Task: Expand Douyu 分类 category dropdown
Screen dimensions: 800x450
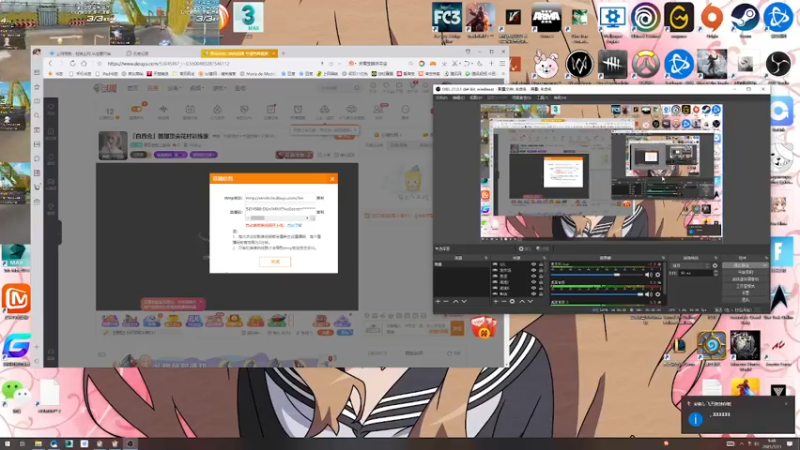Action: tap(173, 88)
